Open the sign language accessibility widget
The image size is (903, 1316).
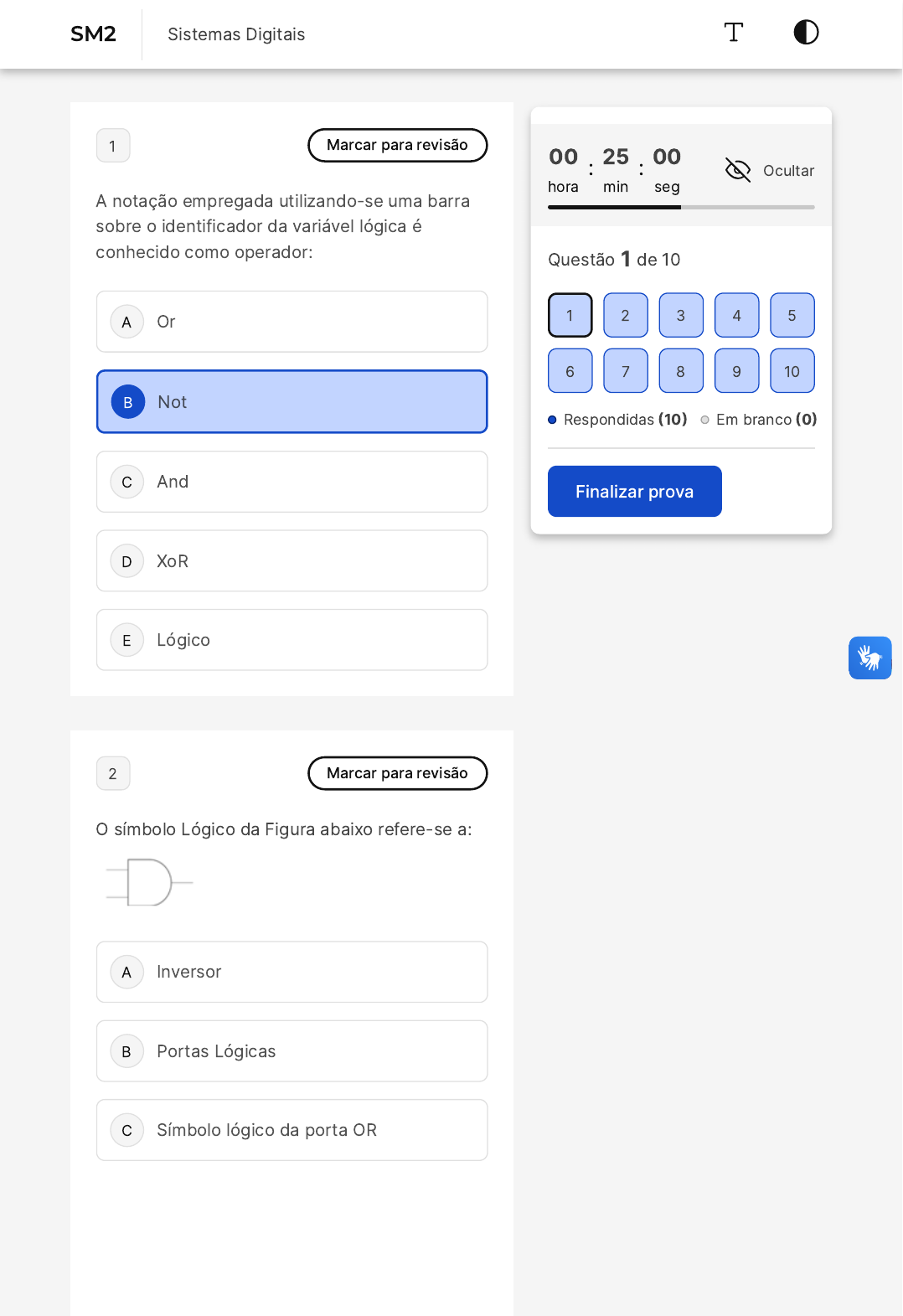[x=869, y=658]
